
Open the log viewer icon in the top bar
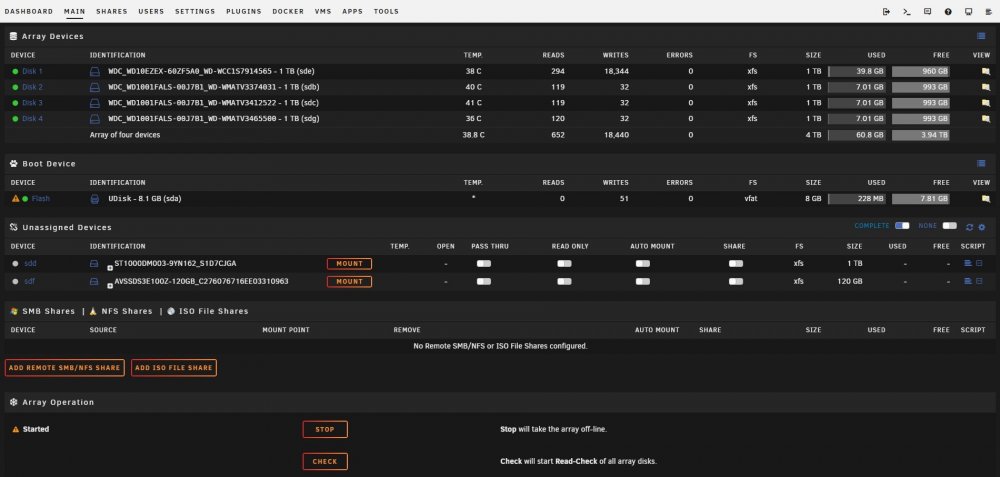989,11
